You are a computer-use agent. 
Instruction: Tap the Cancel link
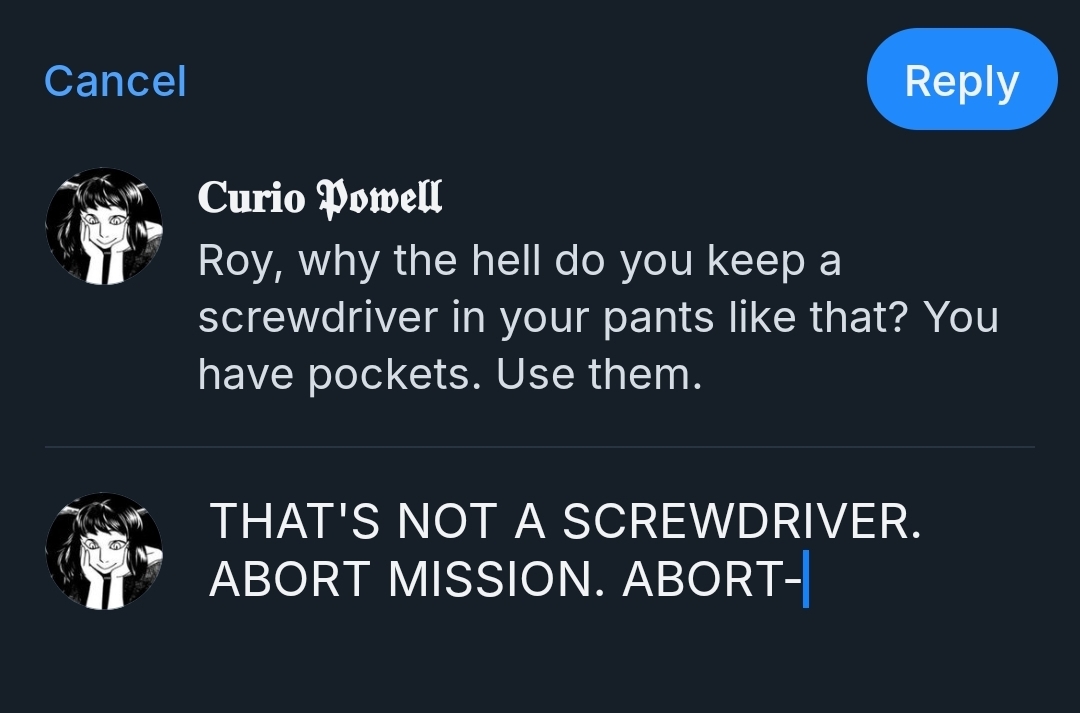pyautogui.click(x=115, y=81)
